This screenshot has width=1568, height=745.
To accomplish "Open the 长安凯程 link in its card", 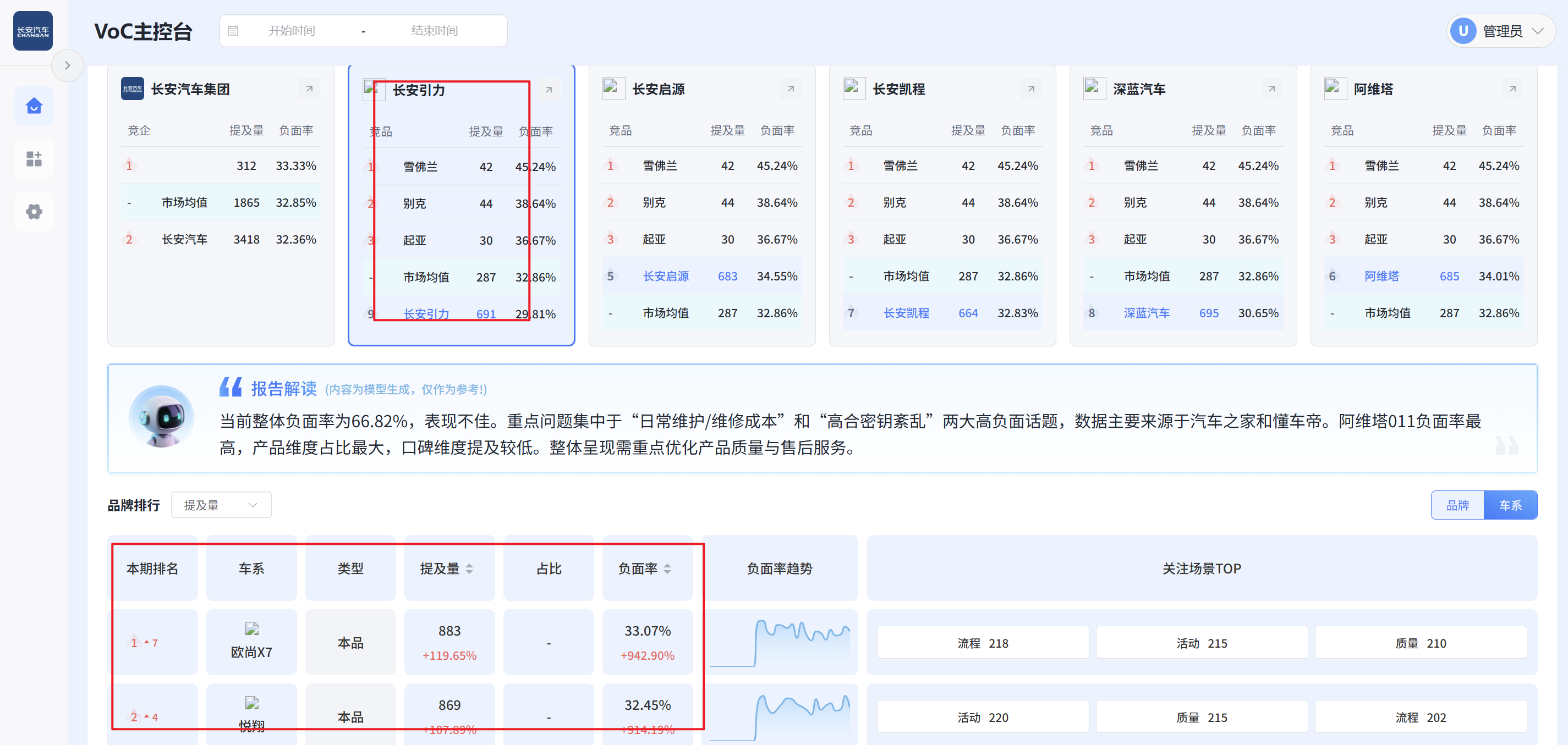I will (906, 313).
